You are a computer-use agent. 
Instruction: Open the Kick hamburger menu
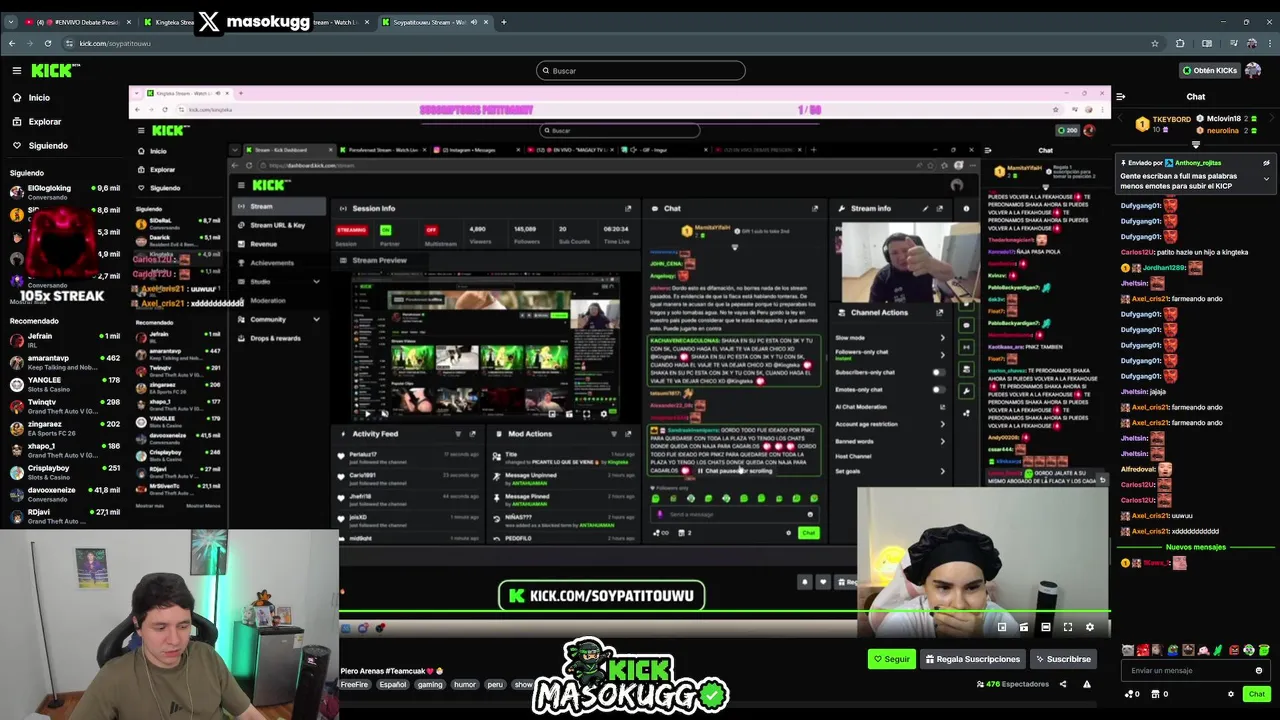(17, 70)
